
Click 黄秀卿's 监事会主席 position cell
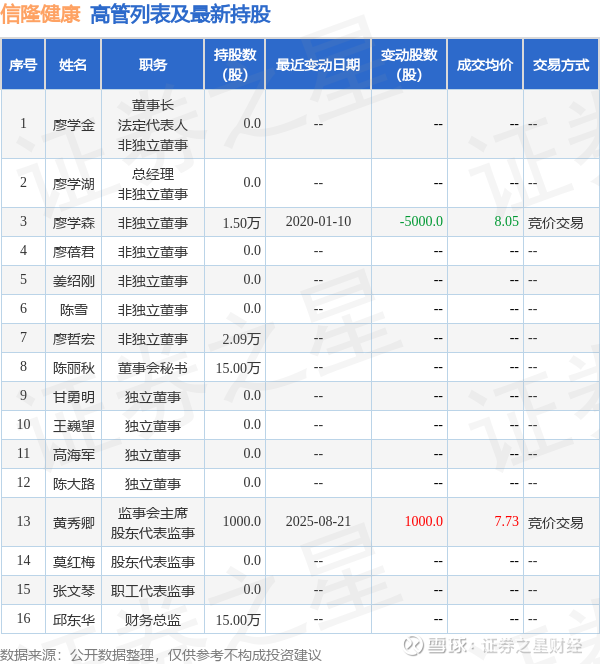click(152, 523)
